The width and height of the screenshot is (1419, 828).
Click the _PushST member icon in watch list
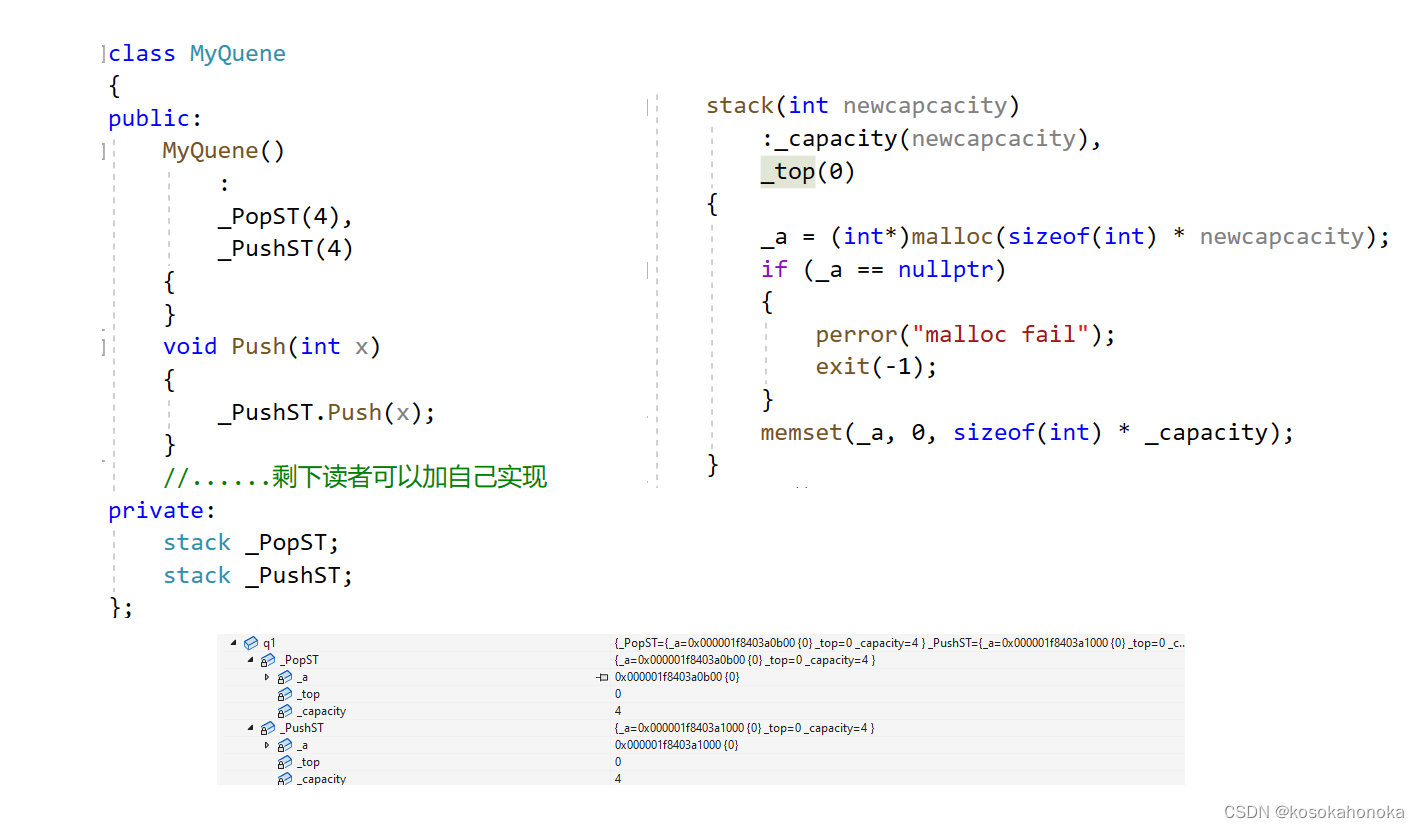point(268,728)
